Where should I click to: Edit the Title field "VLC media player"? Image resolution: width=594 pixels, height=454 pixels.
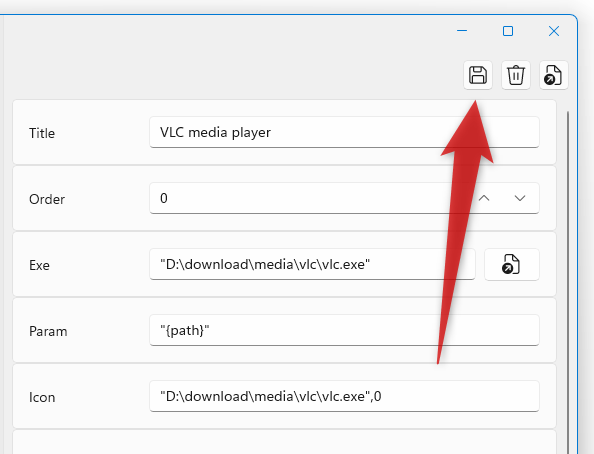click(344, 132)
